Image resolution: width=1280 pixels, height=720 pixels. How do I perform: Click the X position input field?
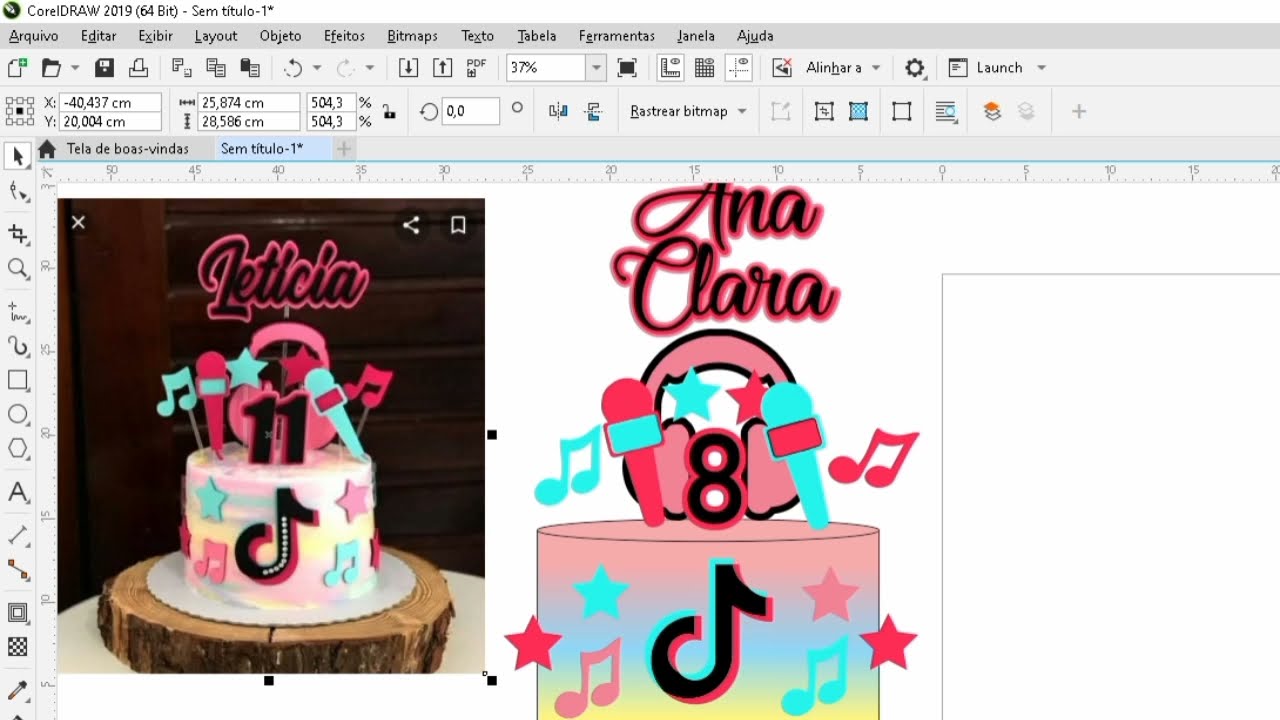coord(110,103)
